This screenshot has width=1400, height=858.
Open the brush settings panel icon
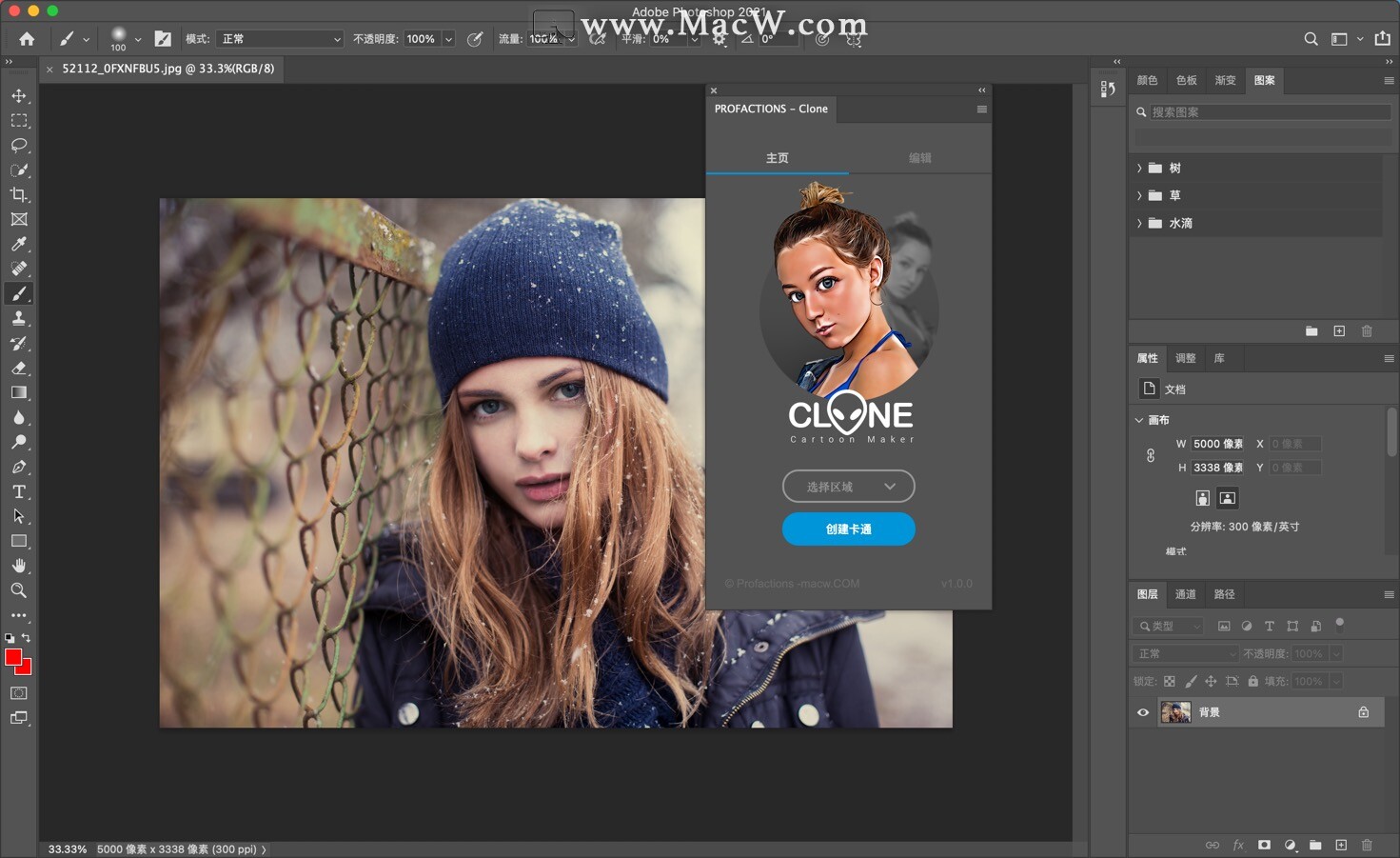pyautogui.click(x=163, y=39)
